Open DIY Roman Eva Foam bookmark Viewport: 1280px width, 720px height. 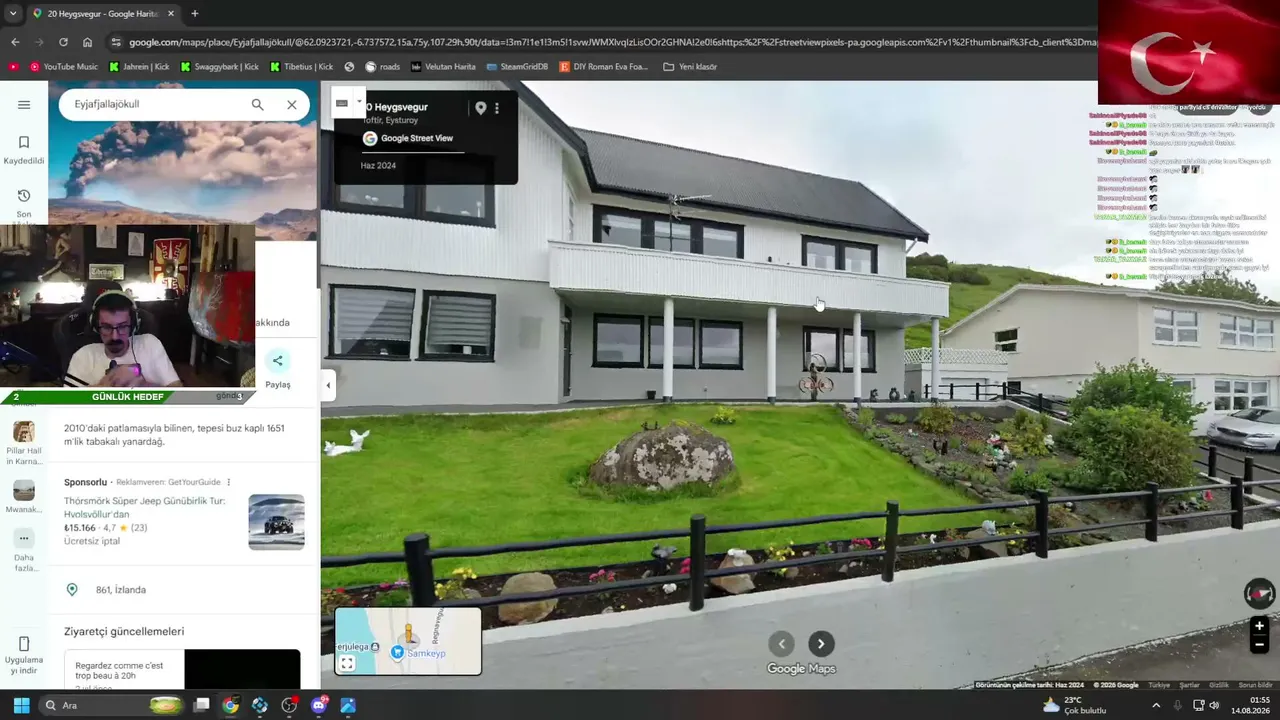pos(604,67)
